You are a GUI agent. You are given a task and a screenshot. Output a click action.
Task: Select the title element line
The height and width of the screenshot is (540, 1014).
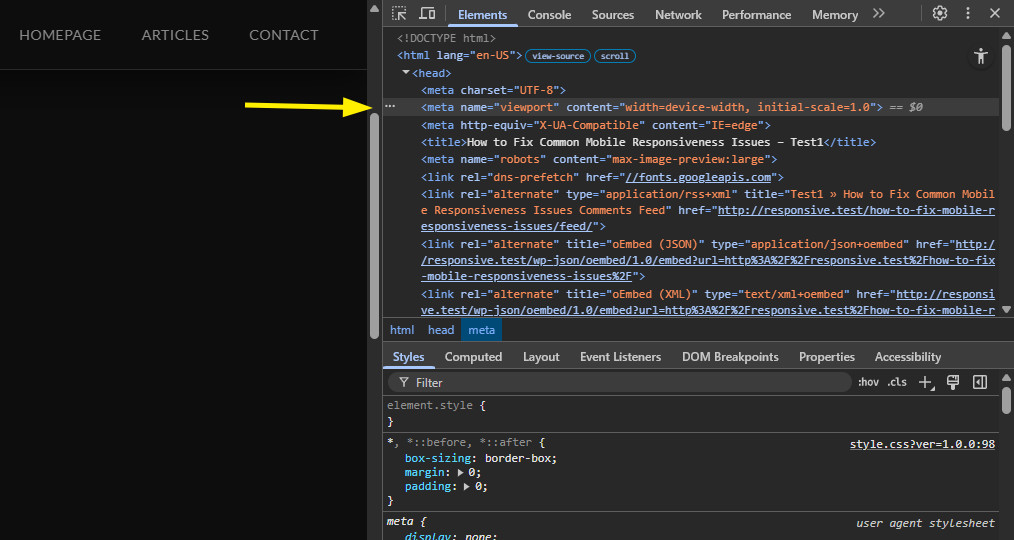pyautogui.click(x=648, y=142)
